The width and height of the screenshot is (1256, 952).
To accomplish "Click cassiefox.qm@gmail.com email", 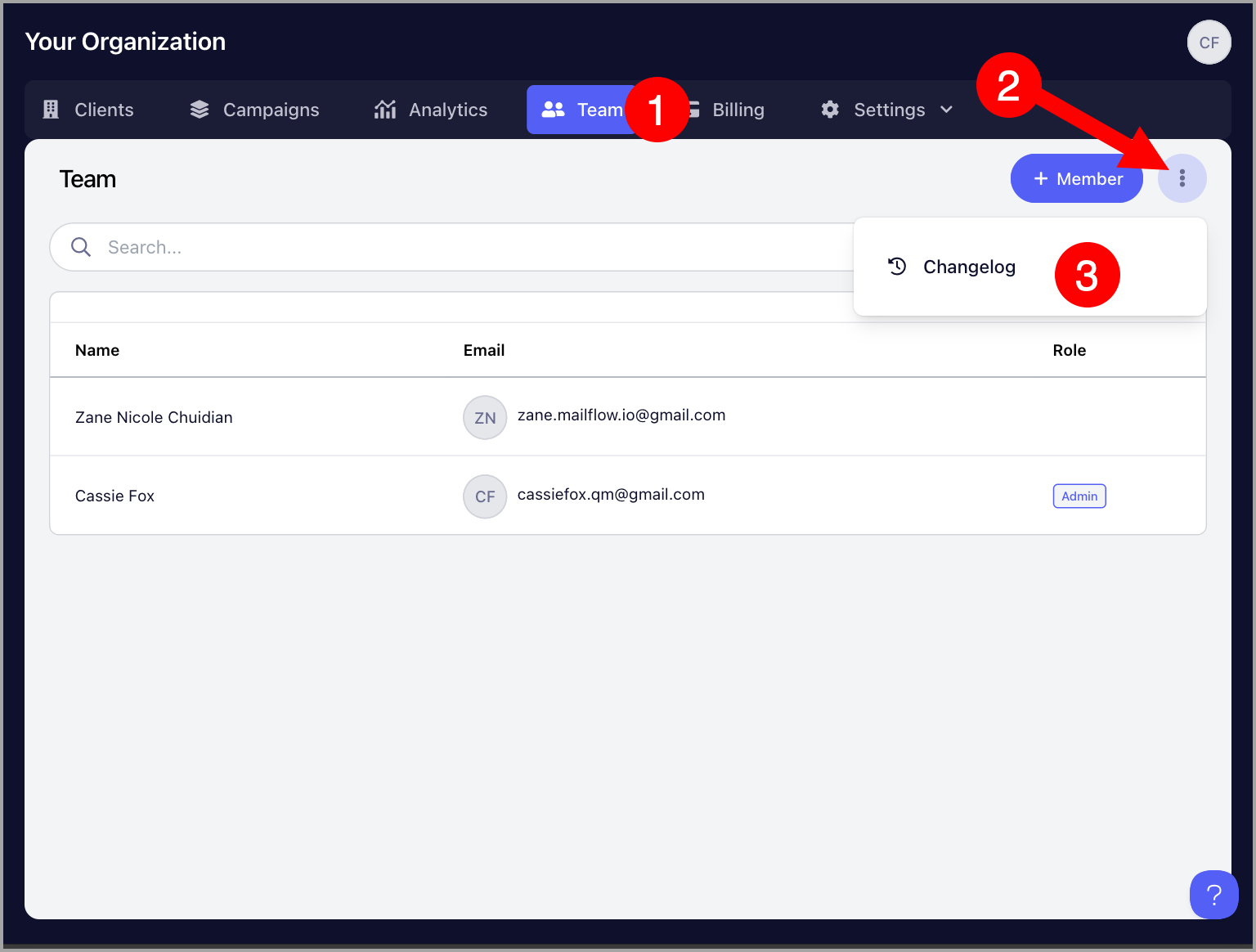I will 611,494.
